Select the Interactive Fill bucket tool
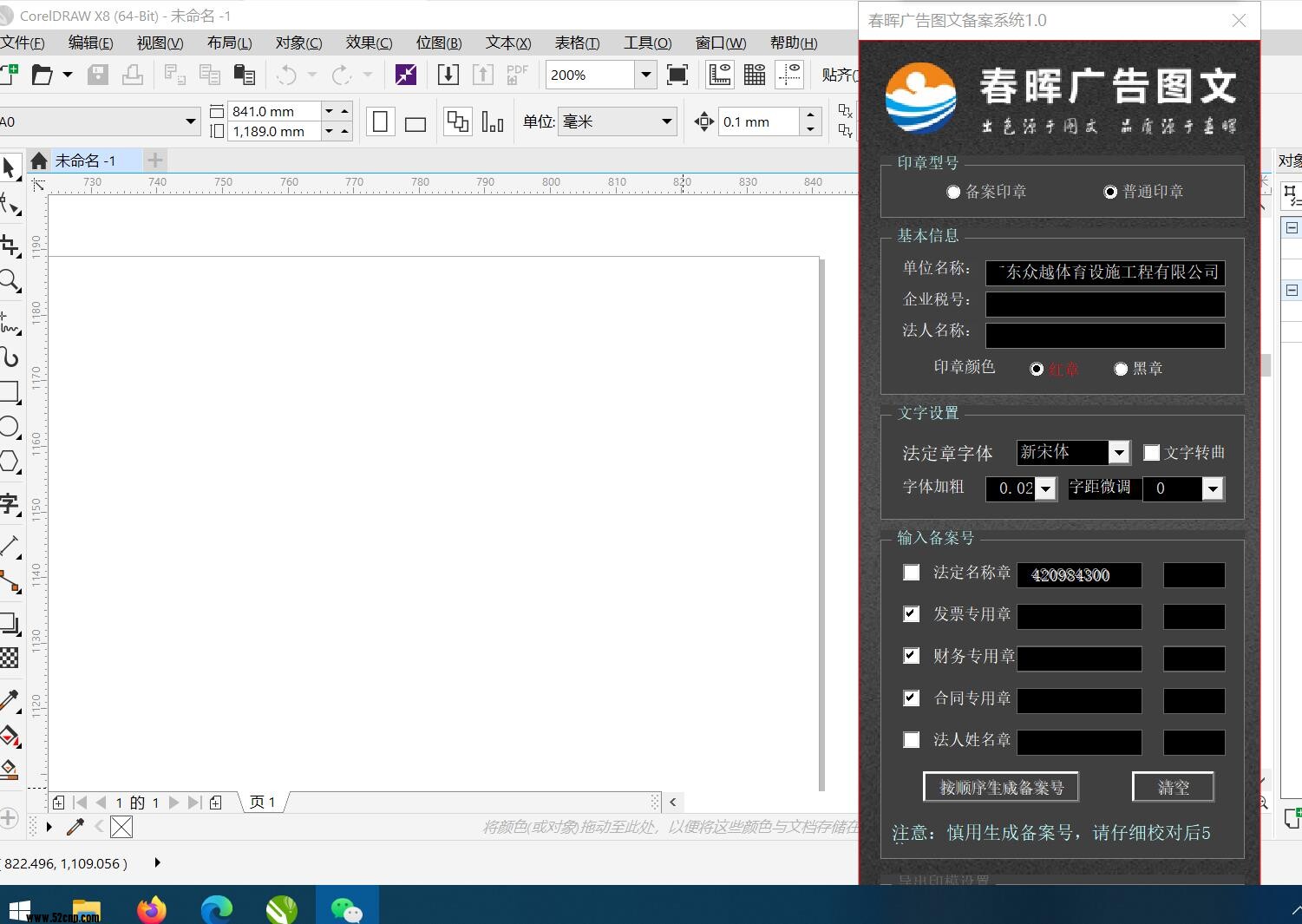The width and height of the screenshot is (1302, 924). 10,736
